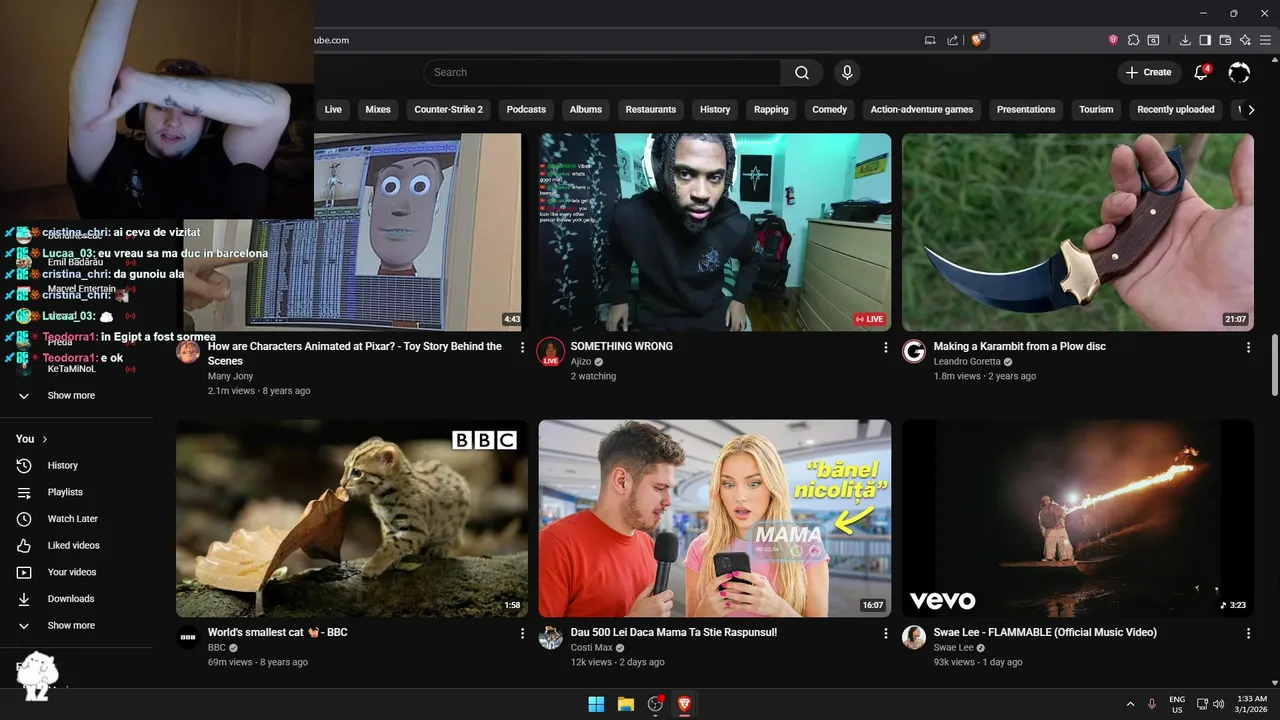
Task: Open Windows Start menu
Action: pos(596,704)
